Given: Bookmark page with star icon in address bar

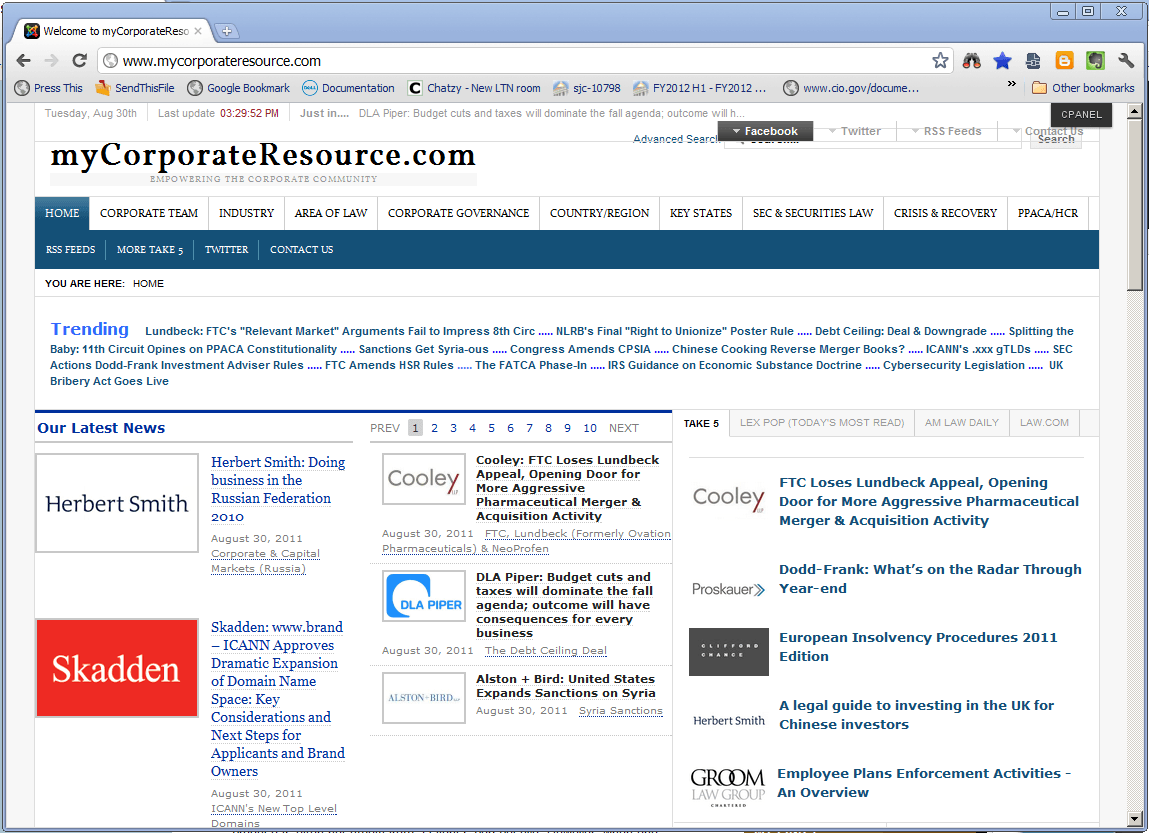Looking at the screenshot, I should coord(940,61).
